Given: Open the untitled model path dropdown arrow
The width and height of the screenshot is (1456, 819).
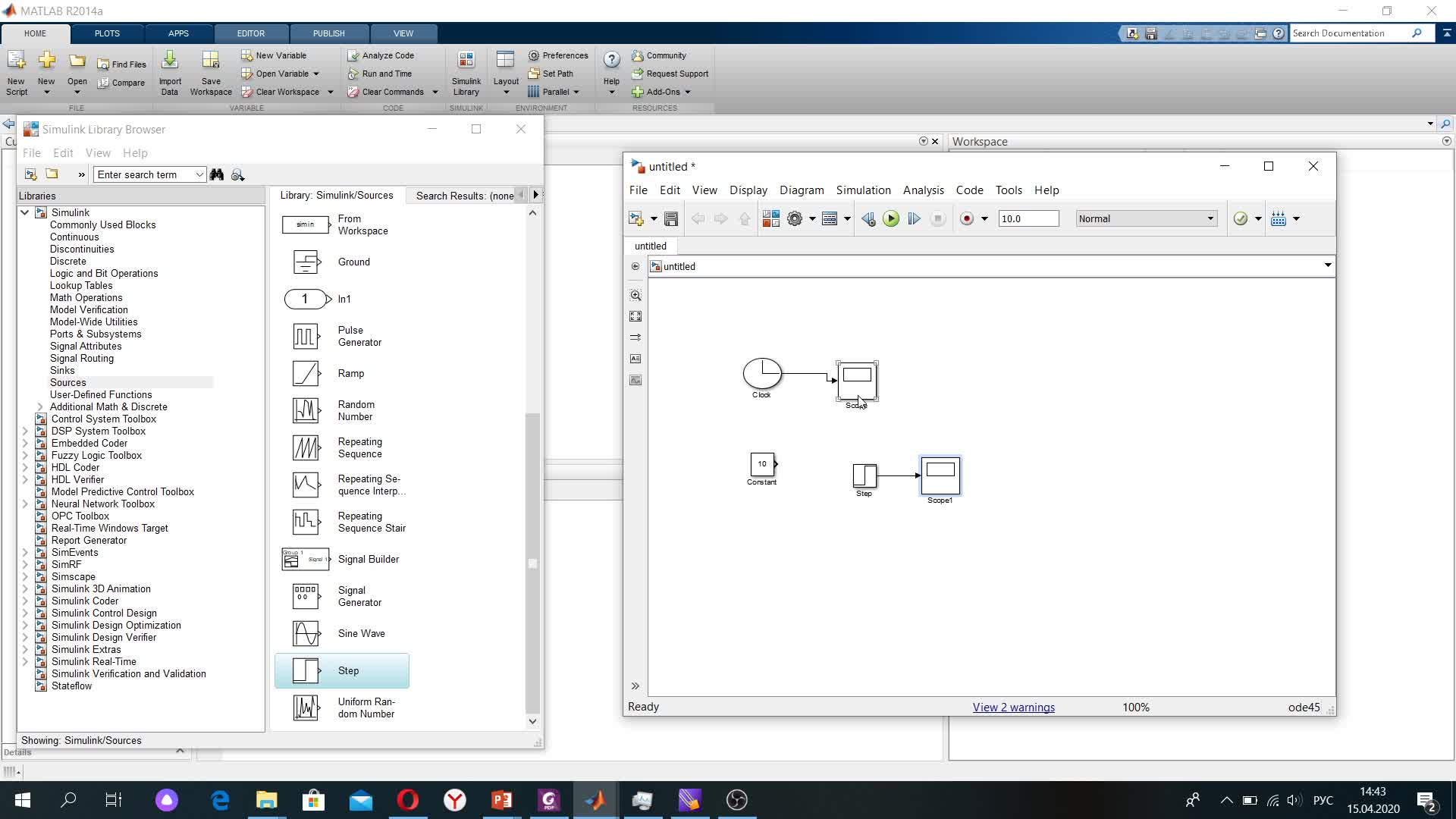Looking at the screenshot, I should (x=1328, y=265).
